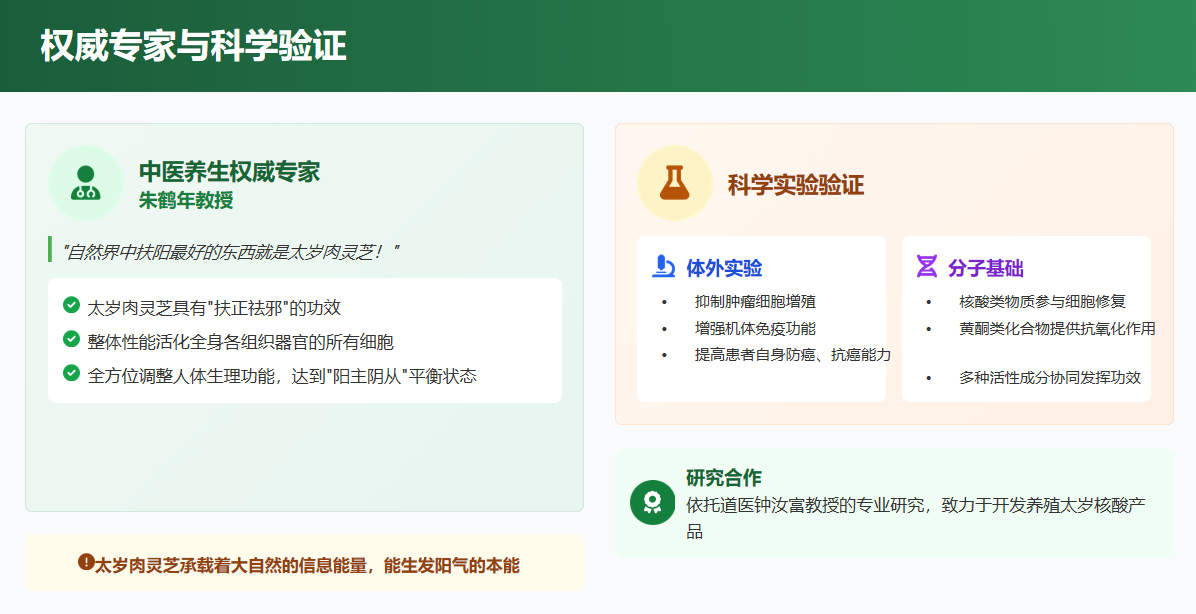Viewport: 1196px width, 614px height.
Task: Click the heading 科学实验验证
Action: [x=796, y=185]
